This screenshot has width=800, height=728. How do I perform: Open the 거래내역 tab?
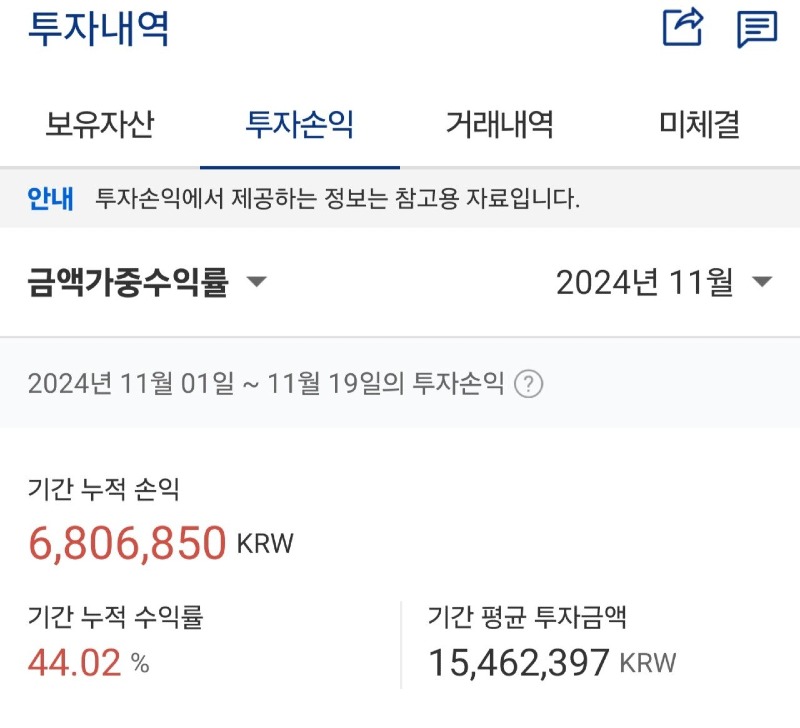(499, 124)
